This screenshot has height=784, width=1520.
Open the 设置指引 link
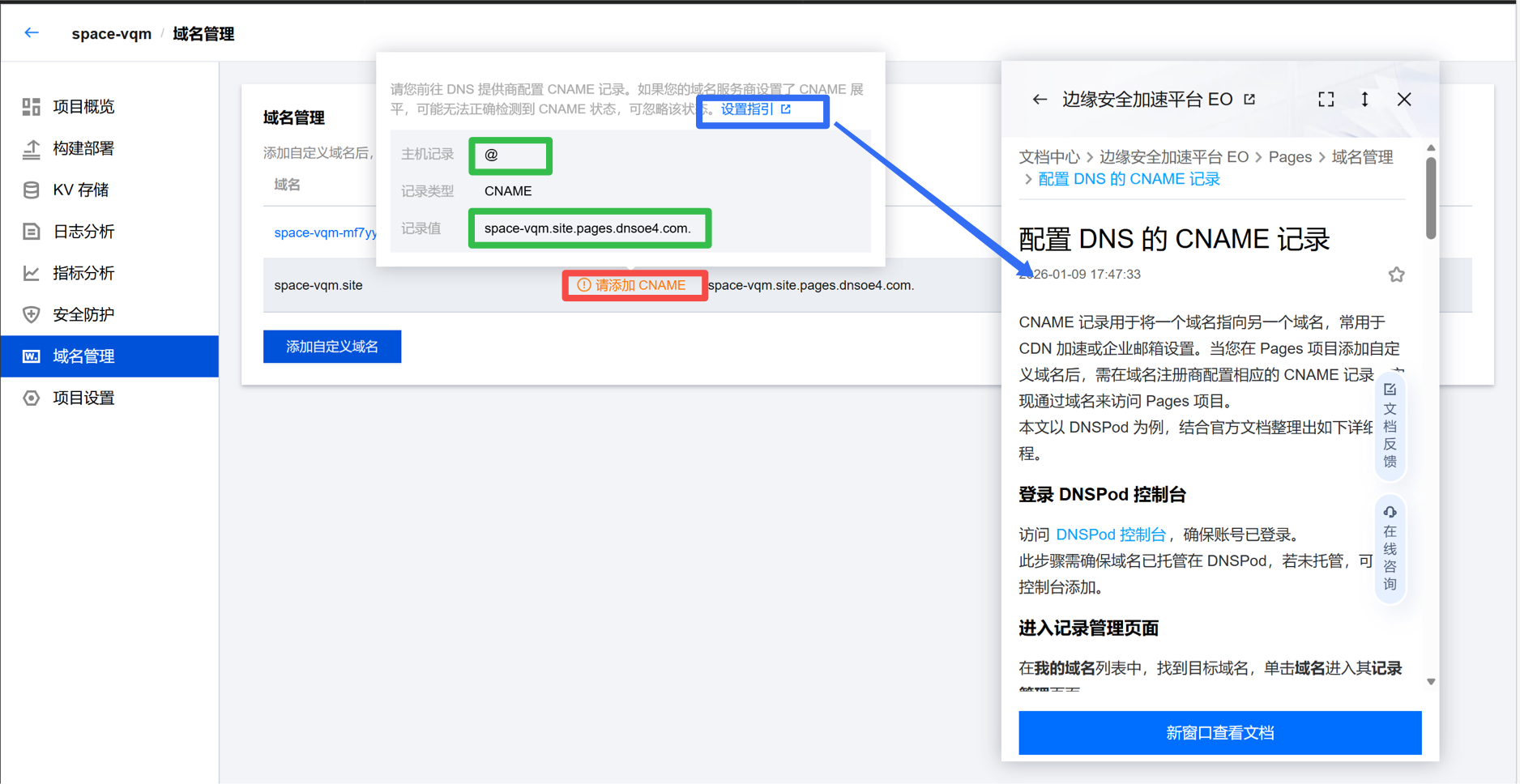[x=754, y=109]
